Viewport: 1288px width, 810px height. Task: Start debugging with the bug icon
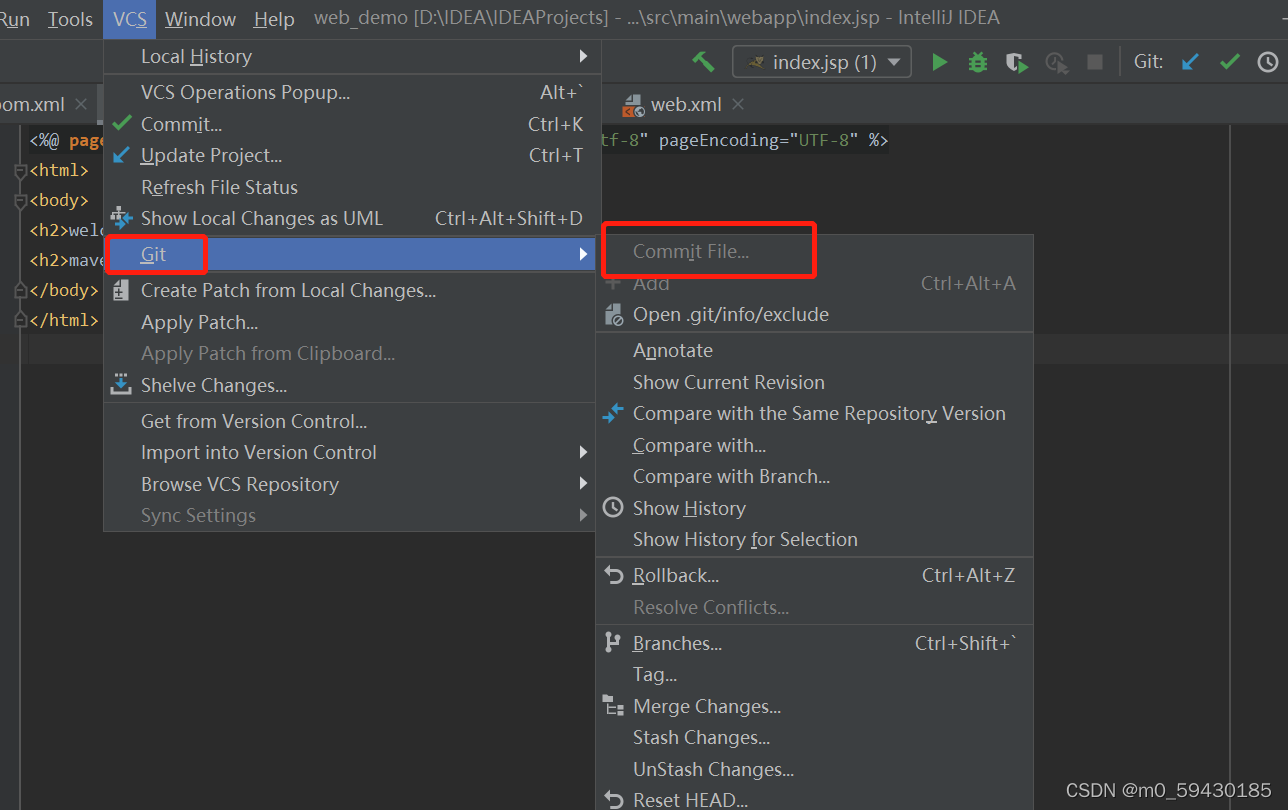978,62
